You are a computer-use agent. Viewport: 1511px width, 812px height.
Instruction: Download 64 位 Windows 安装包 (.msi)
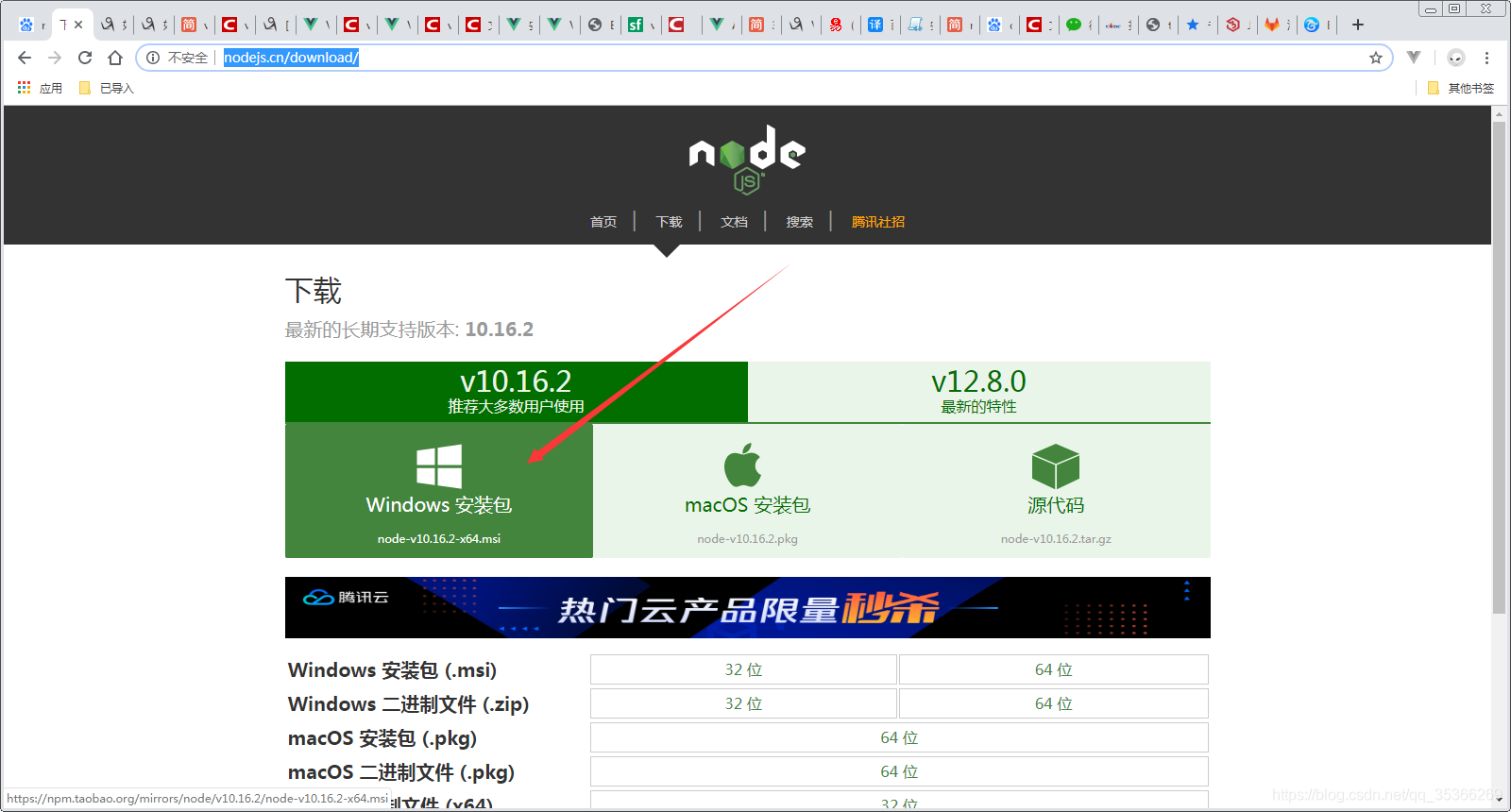pos(1054,669)
